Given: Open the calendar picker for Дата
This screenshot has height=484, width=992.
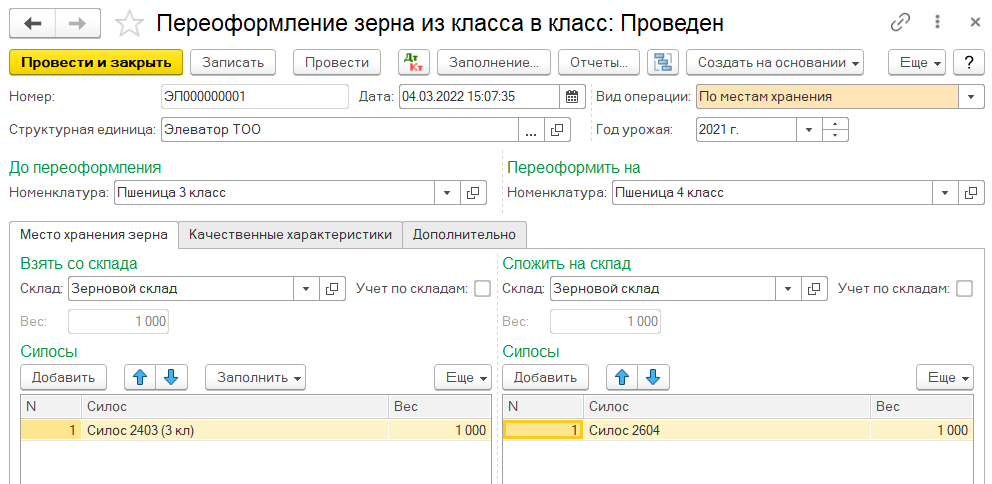Looking at the screenshot, I should (x=572, y=97).
